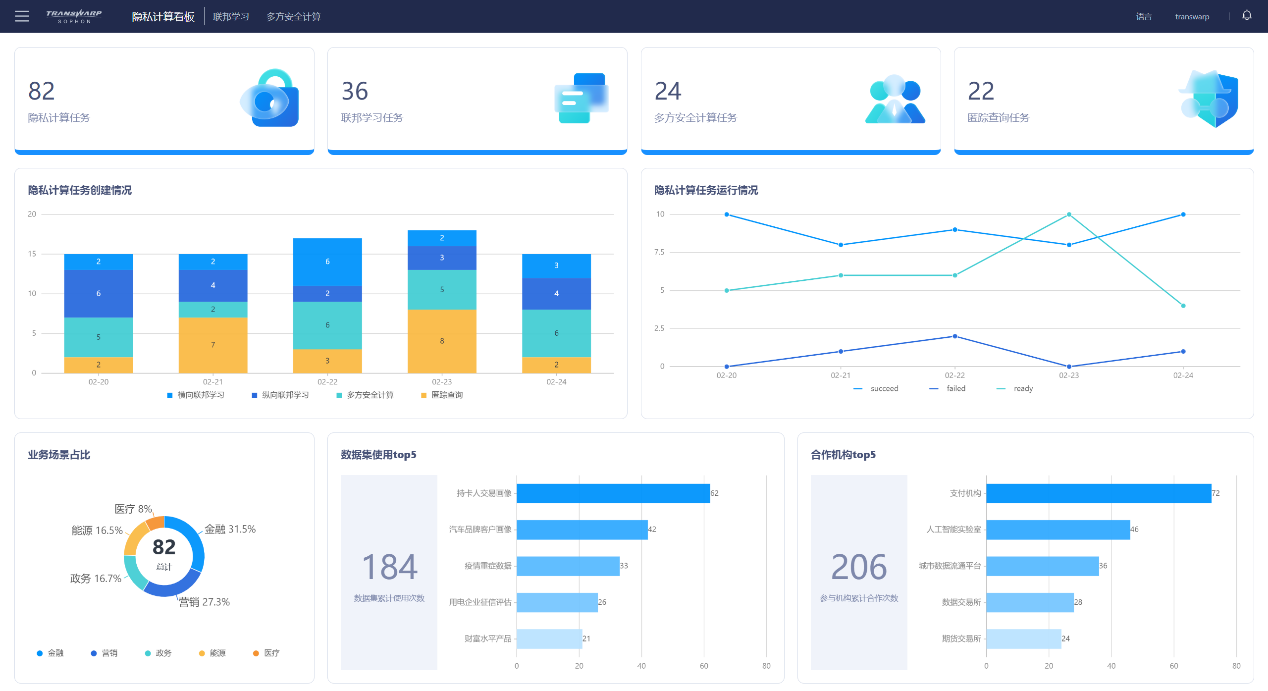Viewport: 1268px width, 691px height.
Task: Click the Transwarp Sophon logo
Action: (x=75, y=16)
